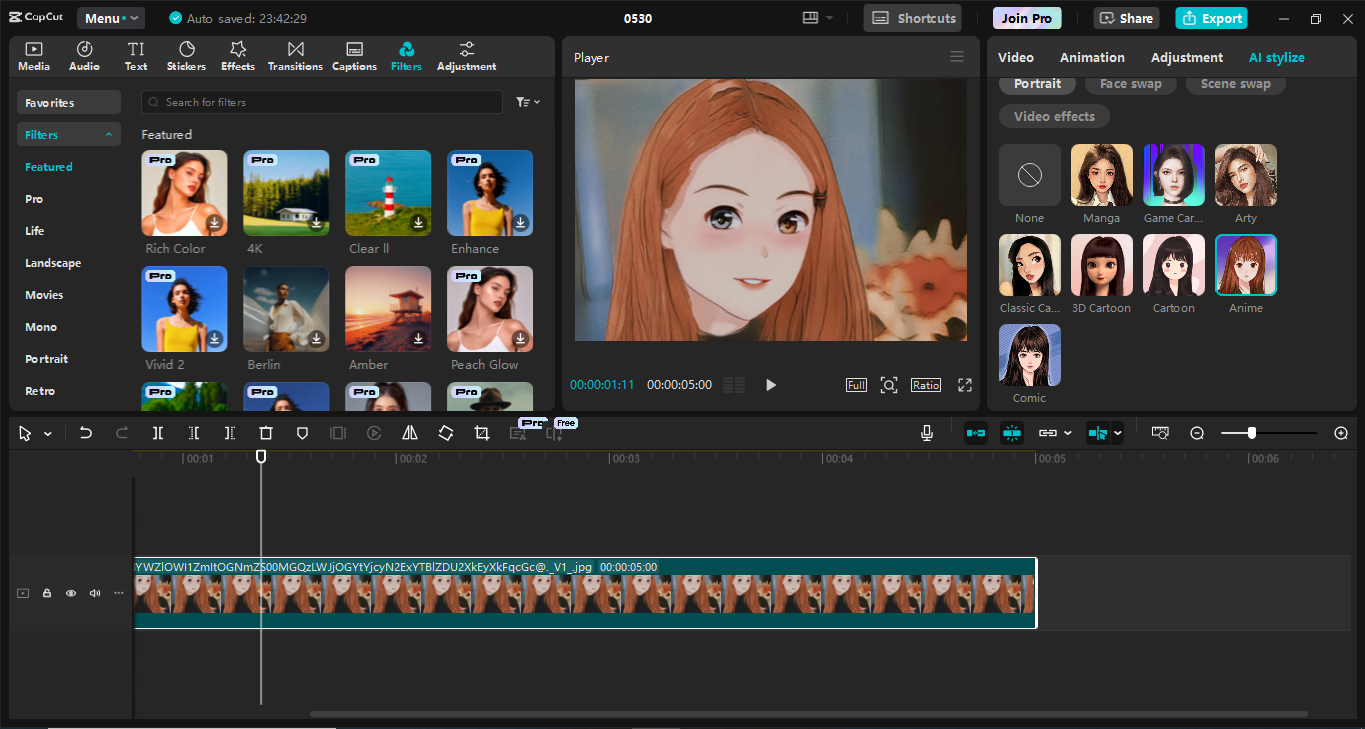The width and height of the screenshot is (1365, 729).
Task: Select the Retro filter category
Action: click(x=40, y=390)
